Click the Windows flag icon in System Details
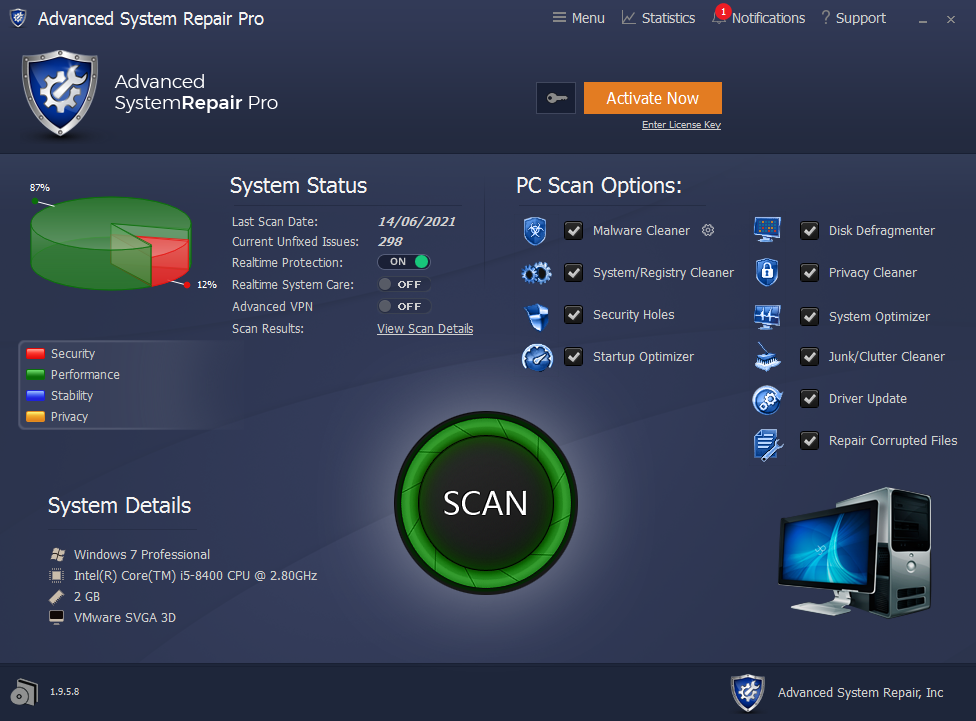This screenshot has height=721, width=976. (57, 554)
